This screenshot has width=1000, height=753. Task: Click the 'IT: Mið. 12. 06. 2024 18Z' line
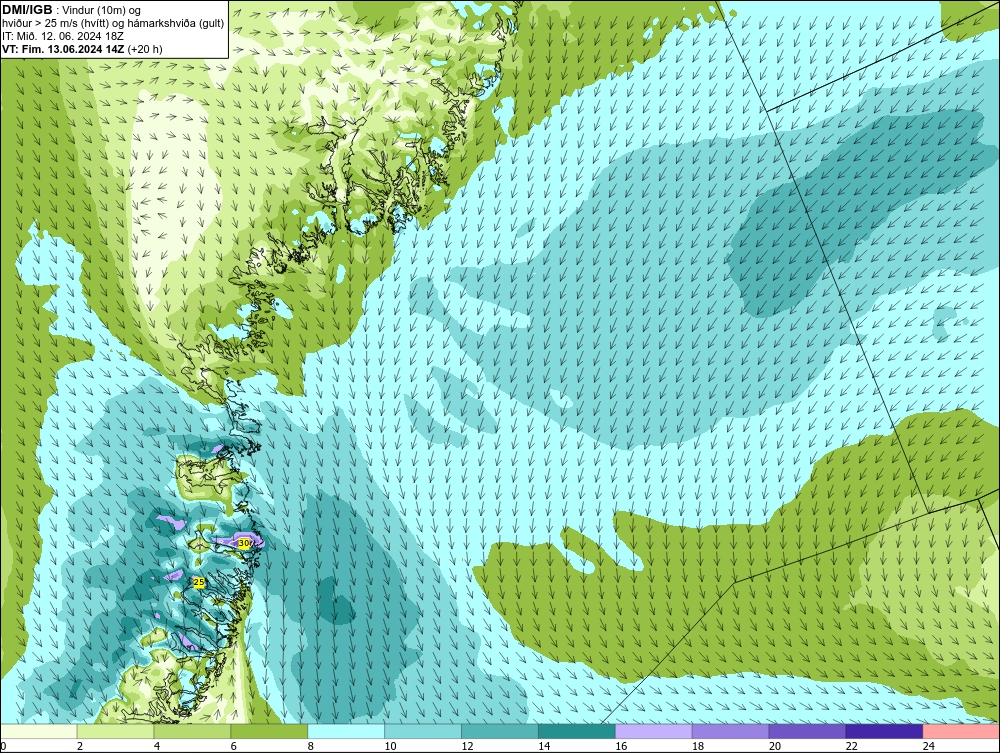[x=62, y=36]
